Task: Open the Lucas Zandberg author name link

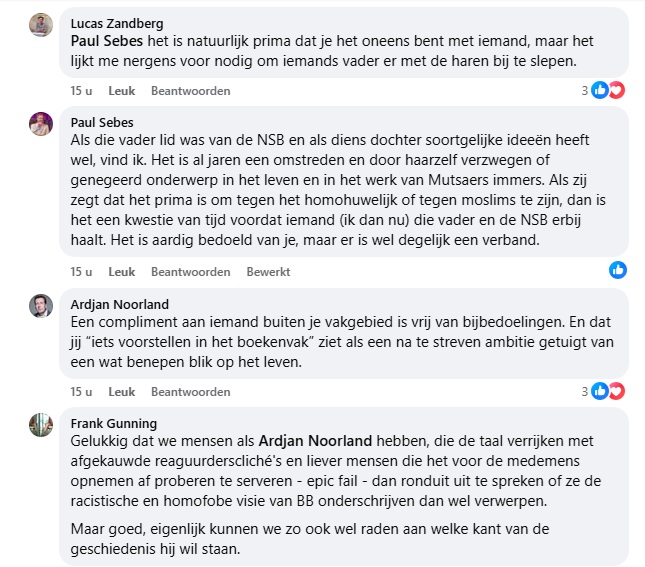Action: (x=117, y=23)
